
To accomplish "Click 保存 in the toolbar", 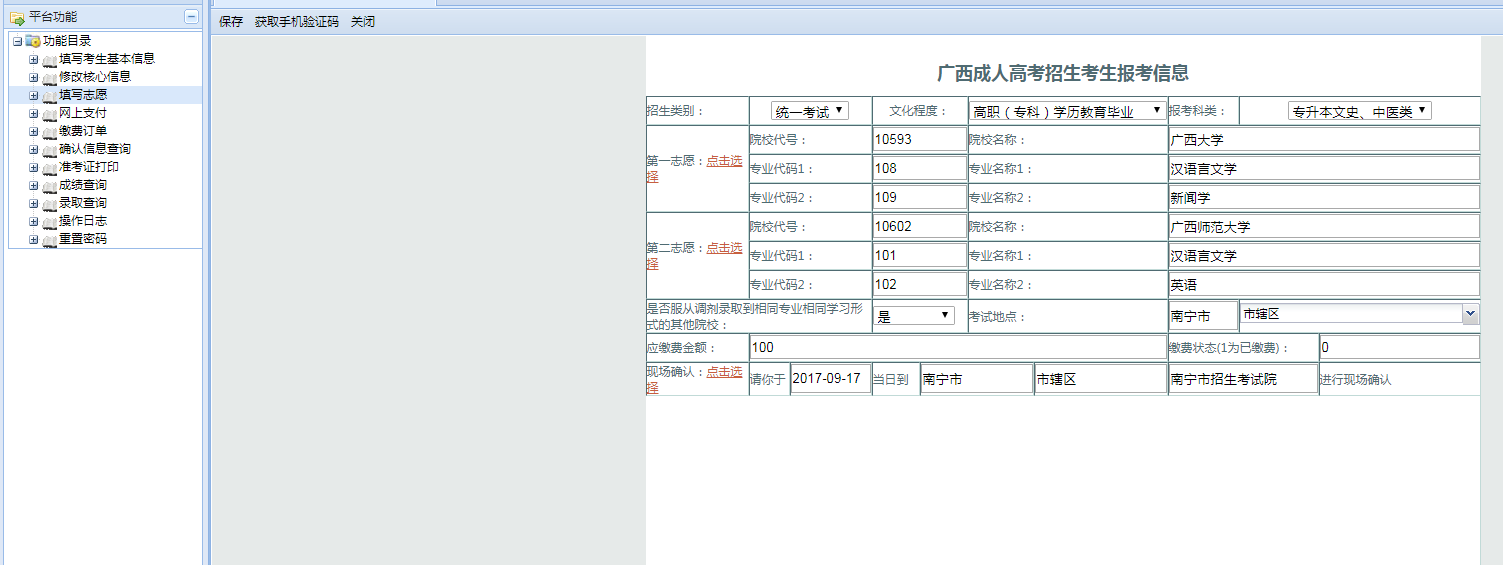I will pos(231,21).
